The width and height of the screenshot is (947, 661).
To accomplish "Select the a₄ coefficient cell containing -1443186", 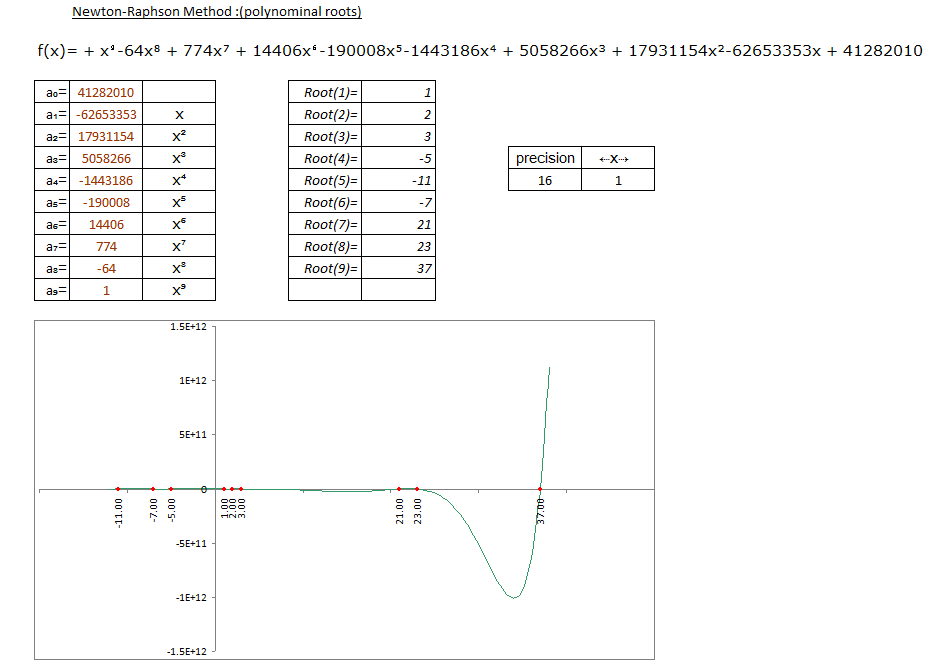I will tap(106, 180).
